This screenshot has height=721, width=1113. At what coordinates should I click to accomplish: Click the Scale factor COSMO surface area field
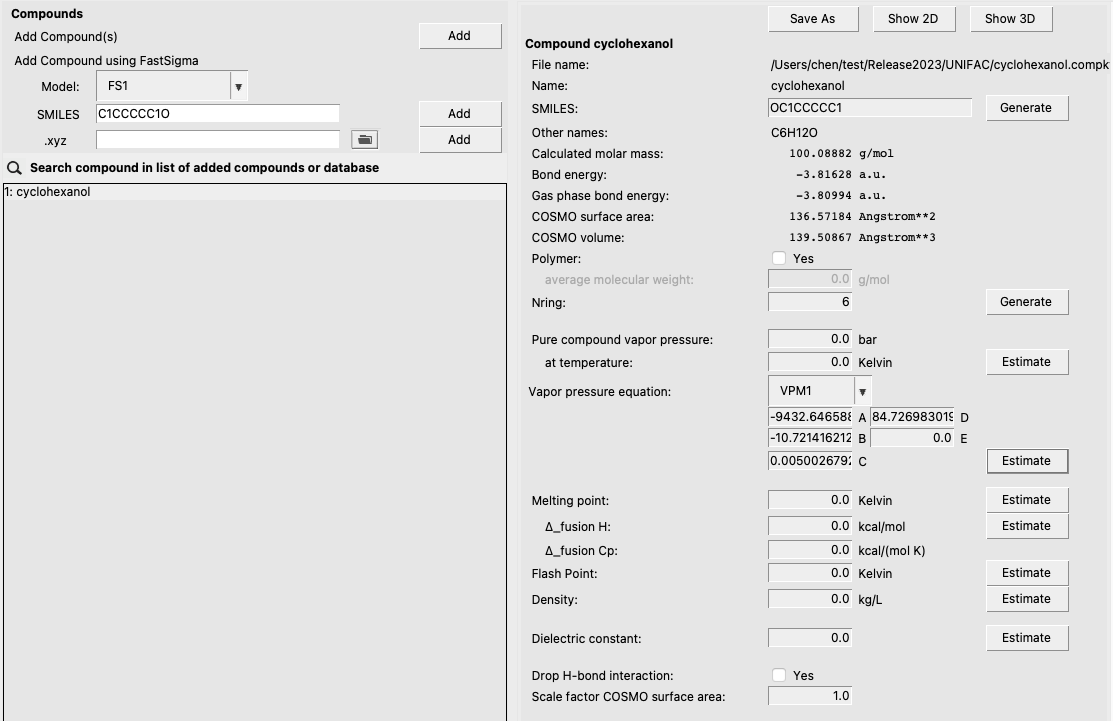[x=810, y=696]
